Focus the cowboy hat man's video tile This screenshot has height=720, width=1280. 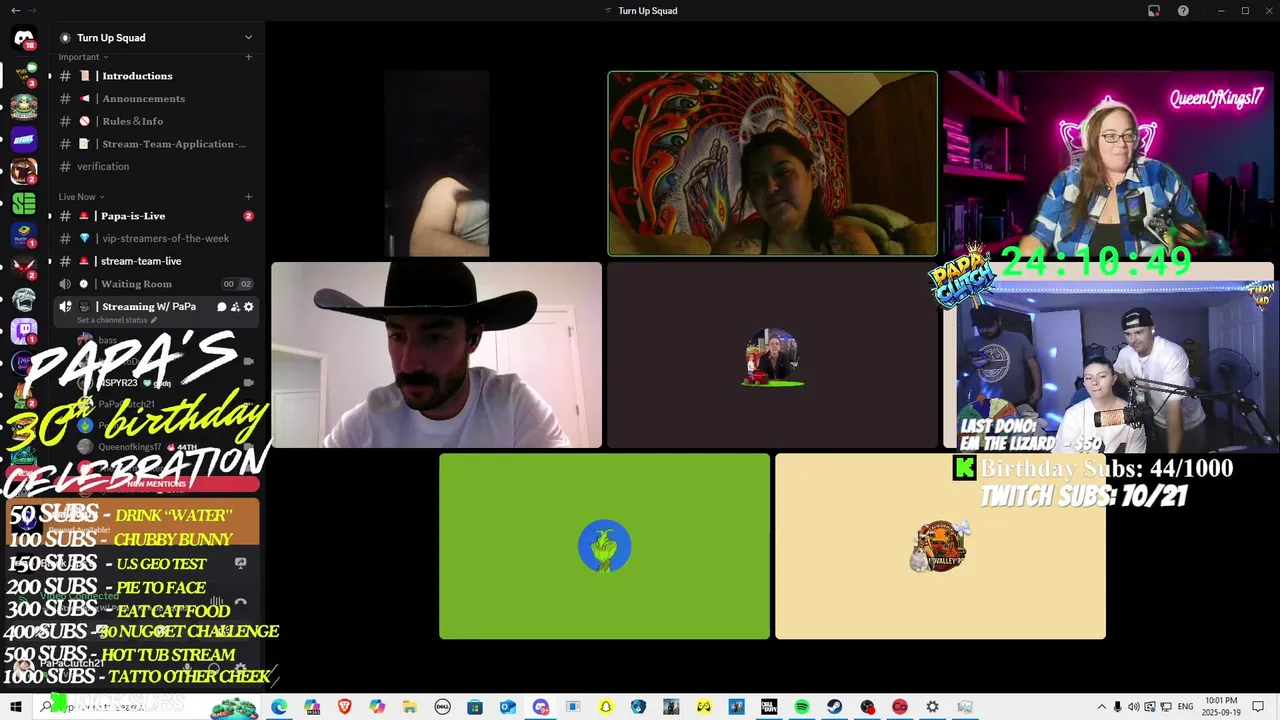[x=437, y=355]
